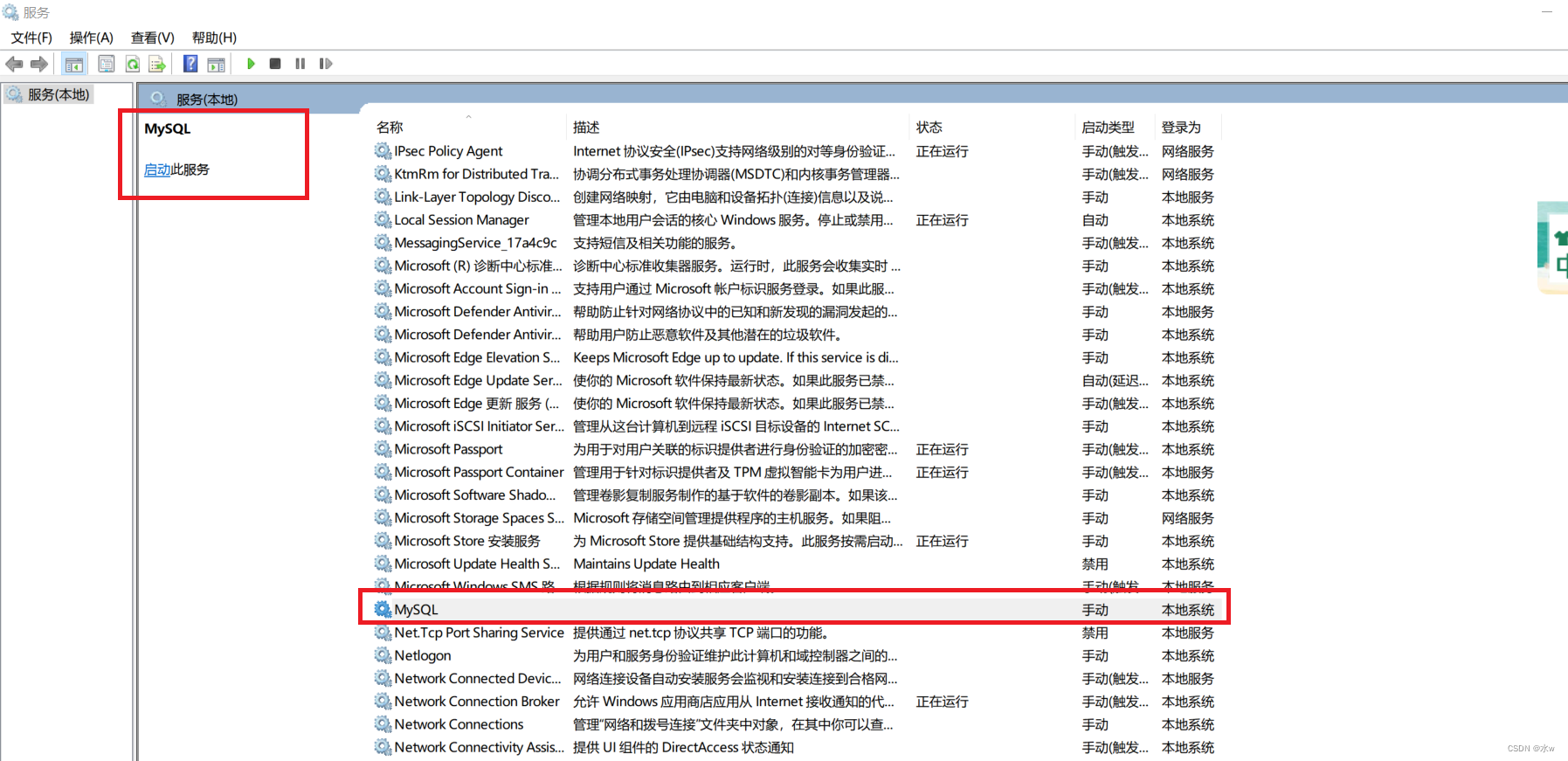Start the service with the green play icon
Image resolution: width=1568 pixels, height=761 pixels.
[251, 64]
